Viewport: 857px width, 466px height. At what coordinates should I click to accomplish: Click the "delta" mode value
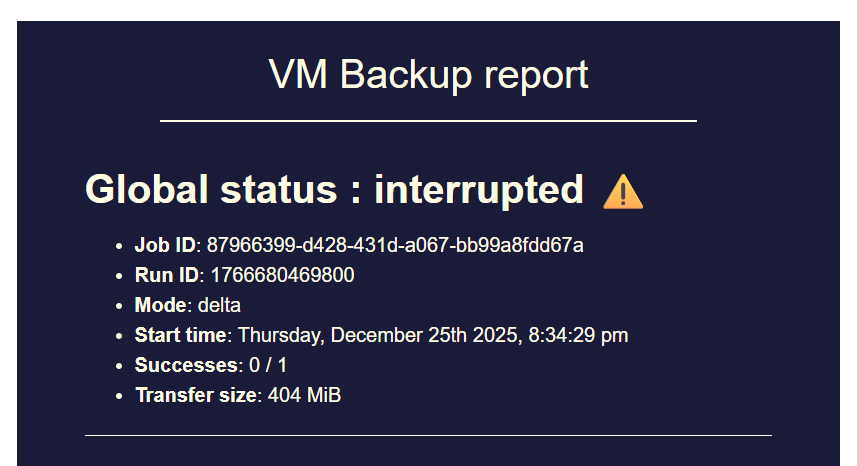coord(219,305)
